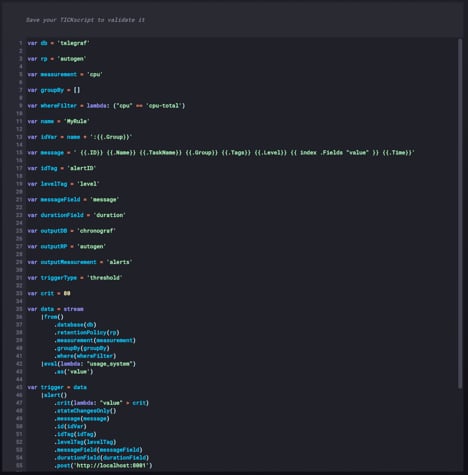Click line with var rp = 'autogen'
The image size is (468, 475).
(x=57, y=59)
